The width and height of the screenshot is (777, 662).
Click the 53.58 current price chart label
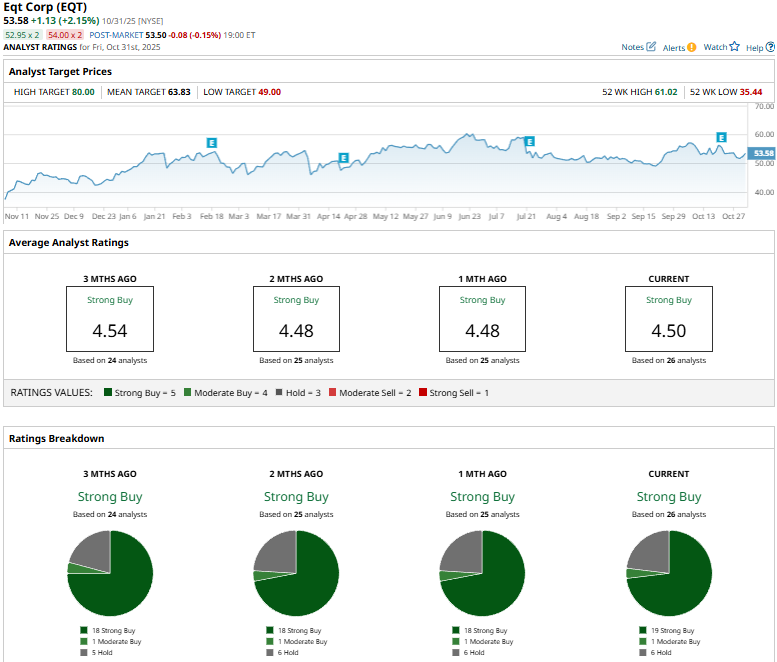point(763,153)
